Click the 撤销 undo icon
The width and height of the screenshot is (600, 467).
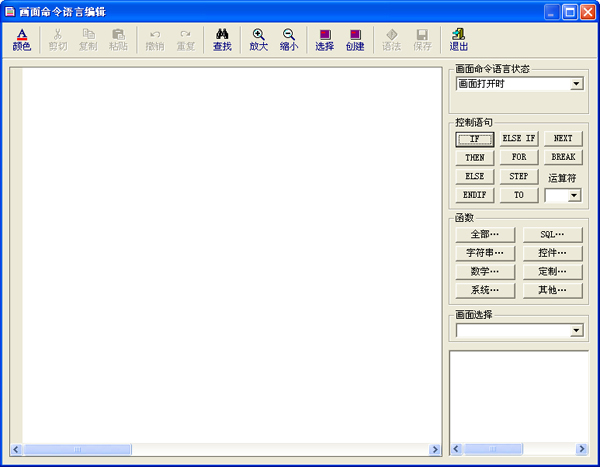pyautogui.click(x=155, y=40)
